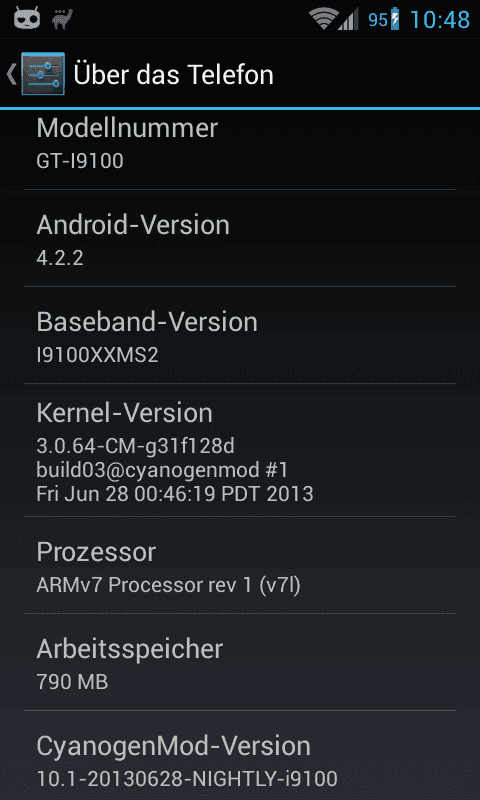480x800 pixels.
Task: Tap the mobile signal bars icon
Action: (x=348, y=20)
